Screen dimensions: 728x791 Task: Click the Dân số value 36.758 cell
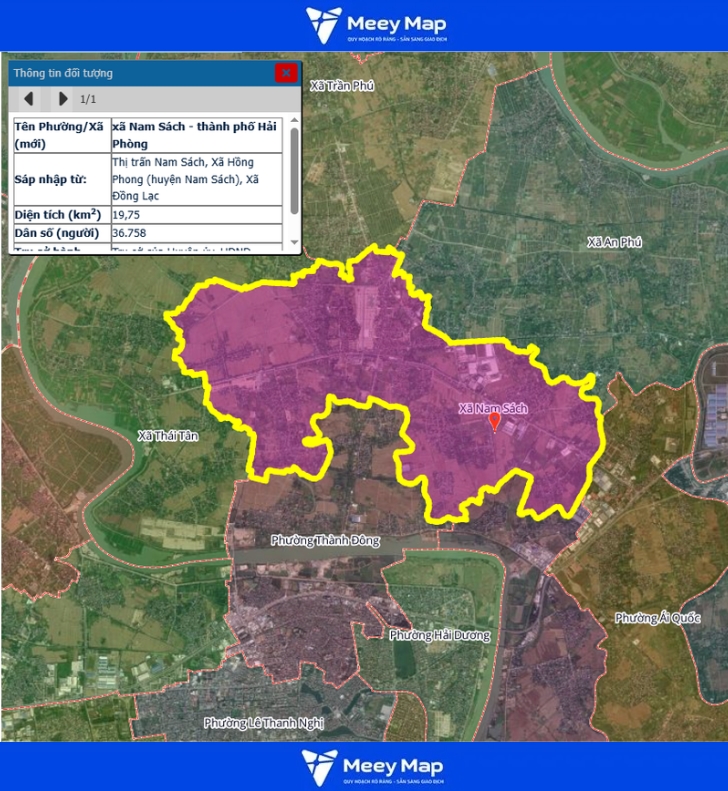(195, 233)
